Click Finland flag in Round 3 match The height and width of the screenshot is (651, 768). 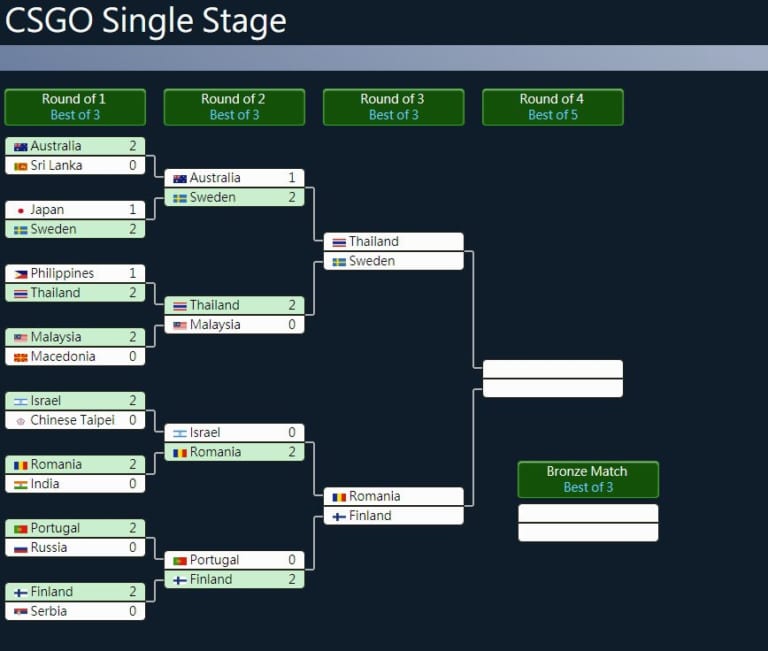pyautogui.click(x=339, y=517)
